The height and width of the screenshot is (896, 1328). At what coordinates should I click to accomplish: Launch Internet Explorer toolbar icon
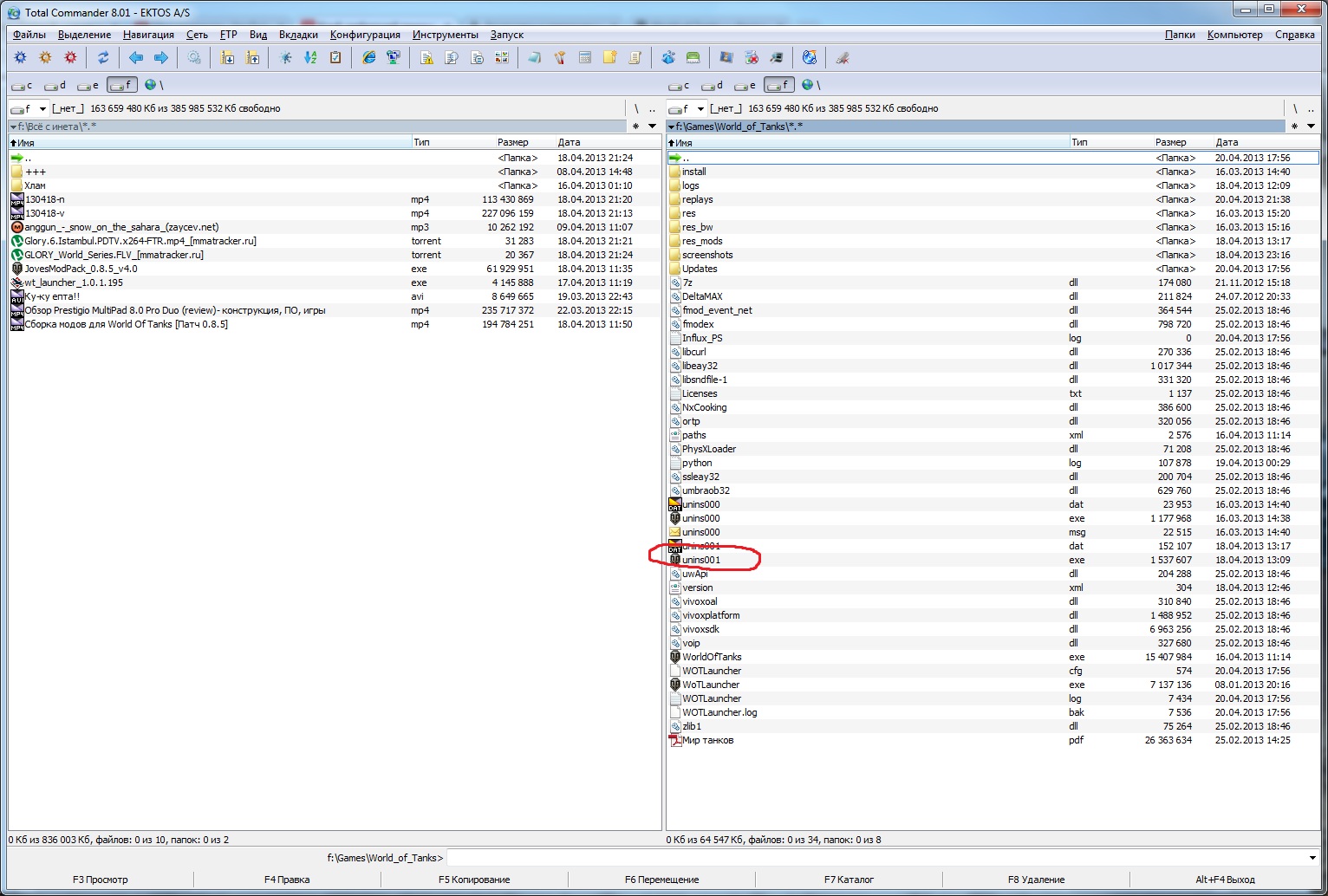click(368, 57)
